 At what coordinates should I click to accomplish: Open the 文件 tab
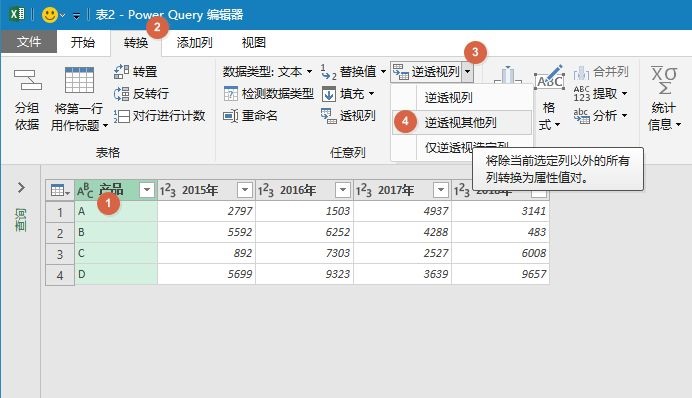29,42
